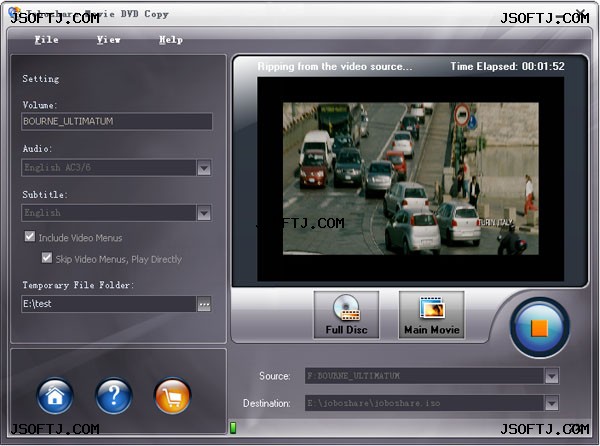This screenshot has width=600, height=446.
Task: Click the green progress bar indicator
Action: tap(233, 428)
